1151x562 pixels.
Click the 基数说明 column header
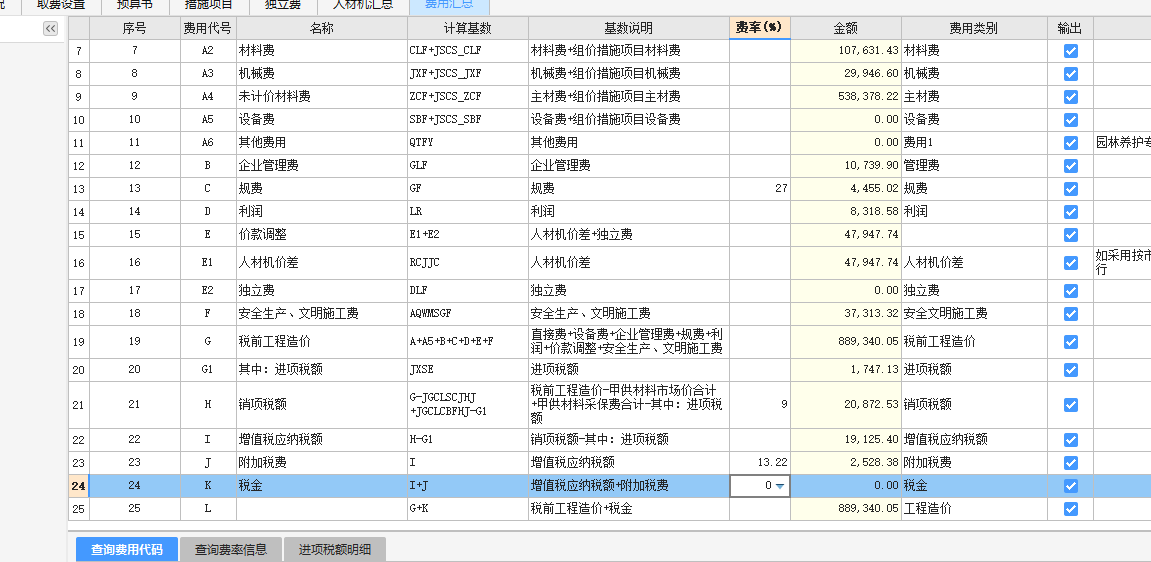(x=628, y=28)
